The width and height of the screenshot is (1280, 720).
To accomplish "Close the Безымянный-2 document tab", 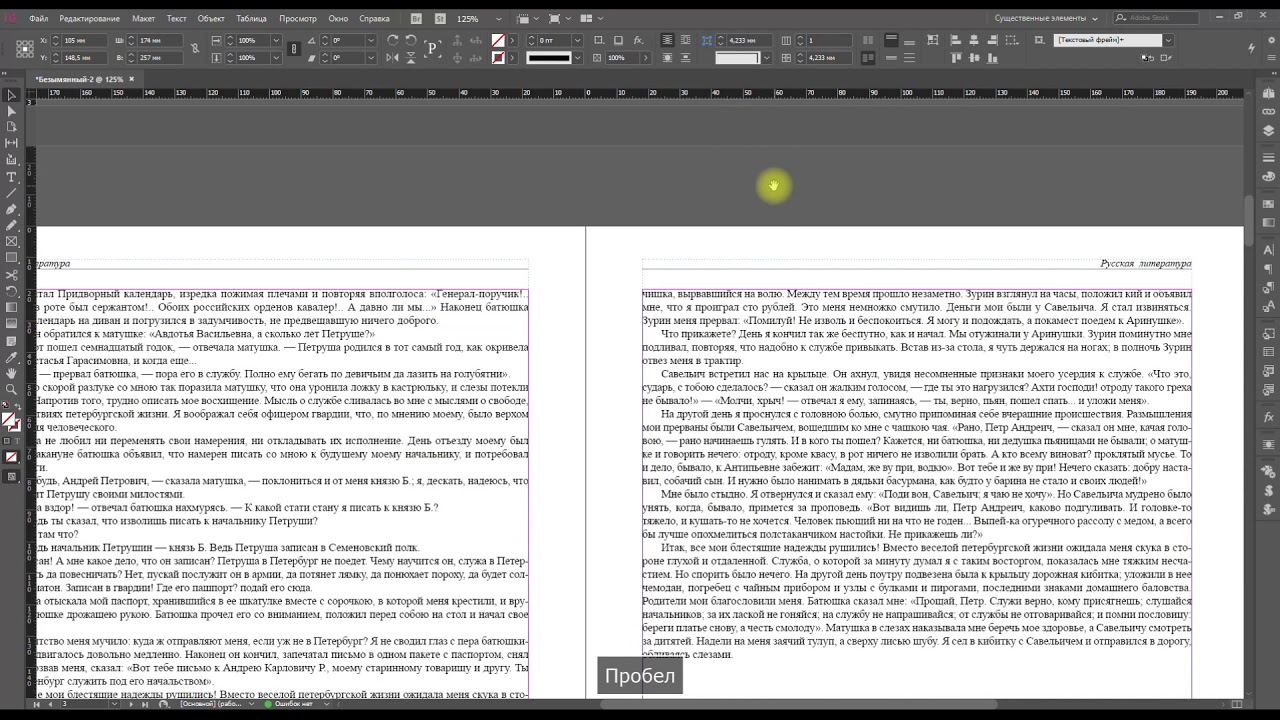I will tap(130, 79).
